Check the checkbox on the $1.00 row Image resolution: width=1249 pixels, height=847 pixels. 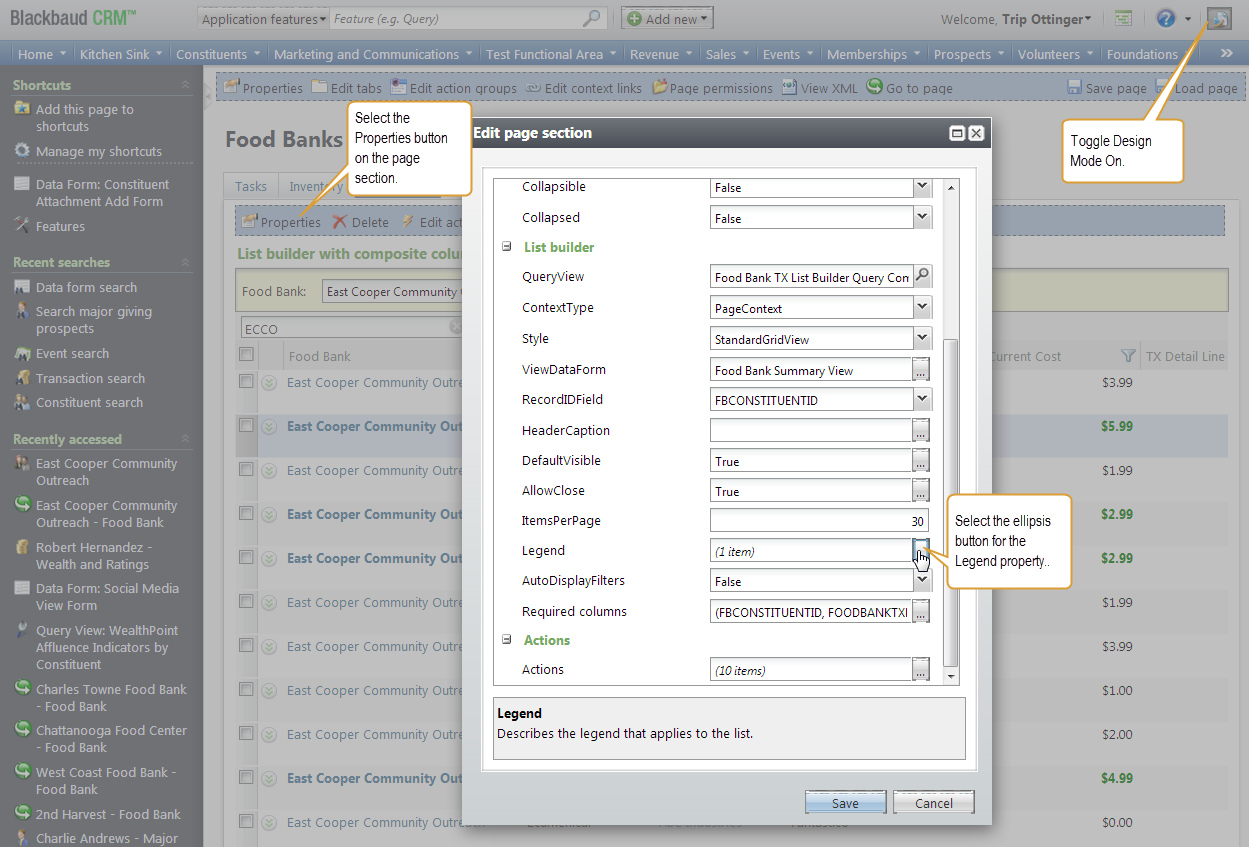[246, 689]
